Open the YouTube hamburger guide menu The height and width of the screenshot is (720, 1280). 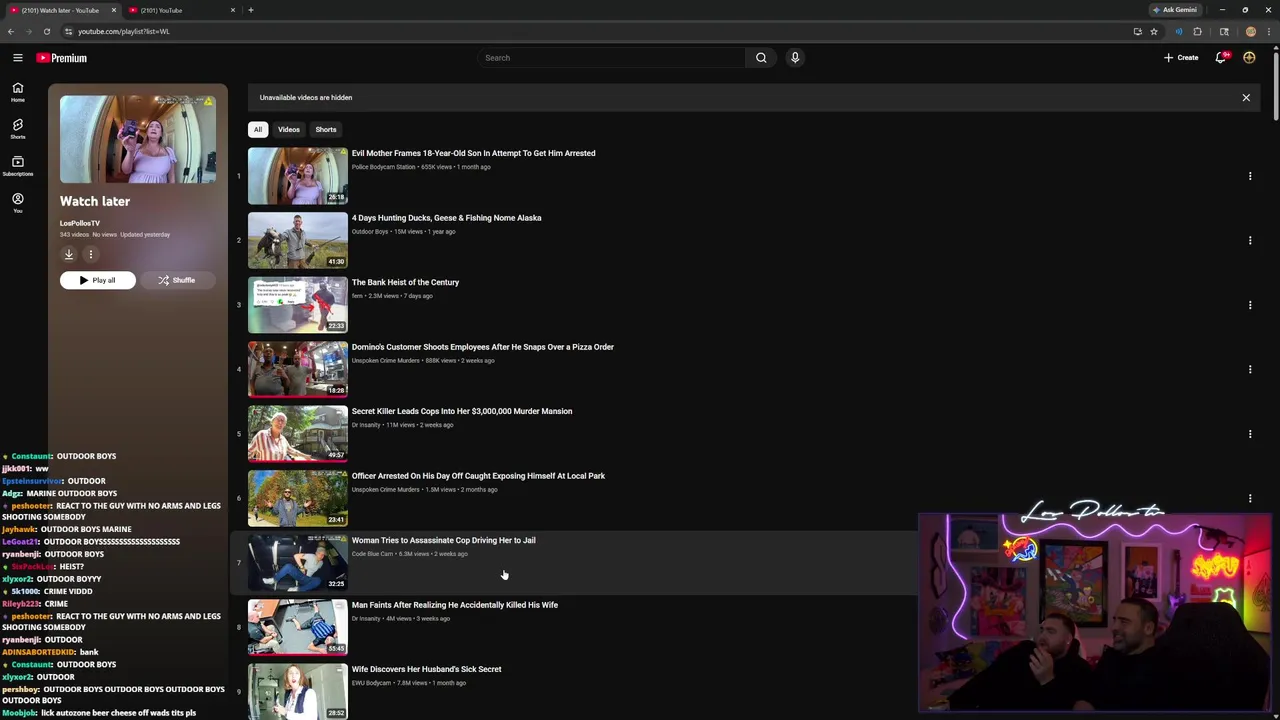(18, 58)
